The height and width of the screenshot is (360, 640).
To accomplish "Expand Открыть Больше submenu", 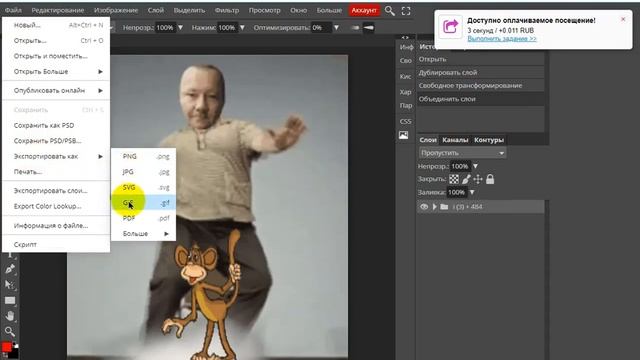I will point(56,71).
